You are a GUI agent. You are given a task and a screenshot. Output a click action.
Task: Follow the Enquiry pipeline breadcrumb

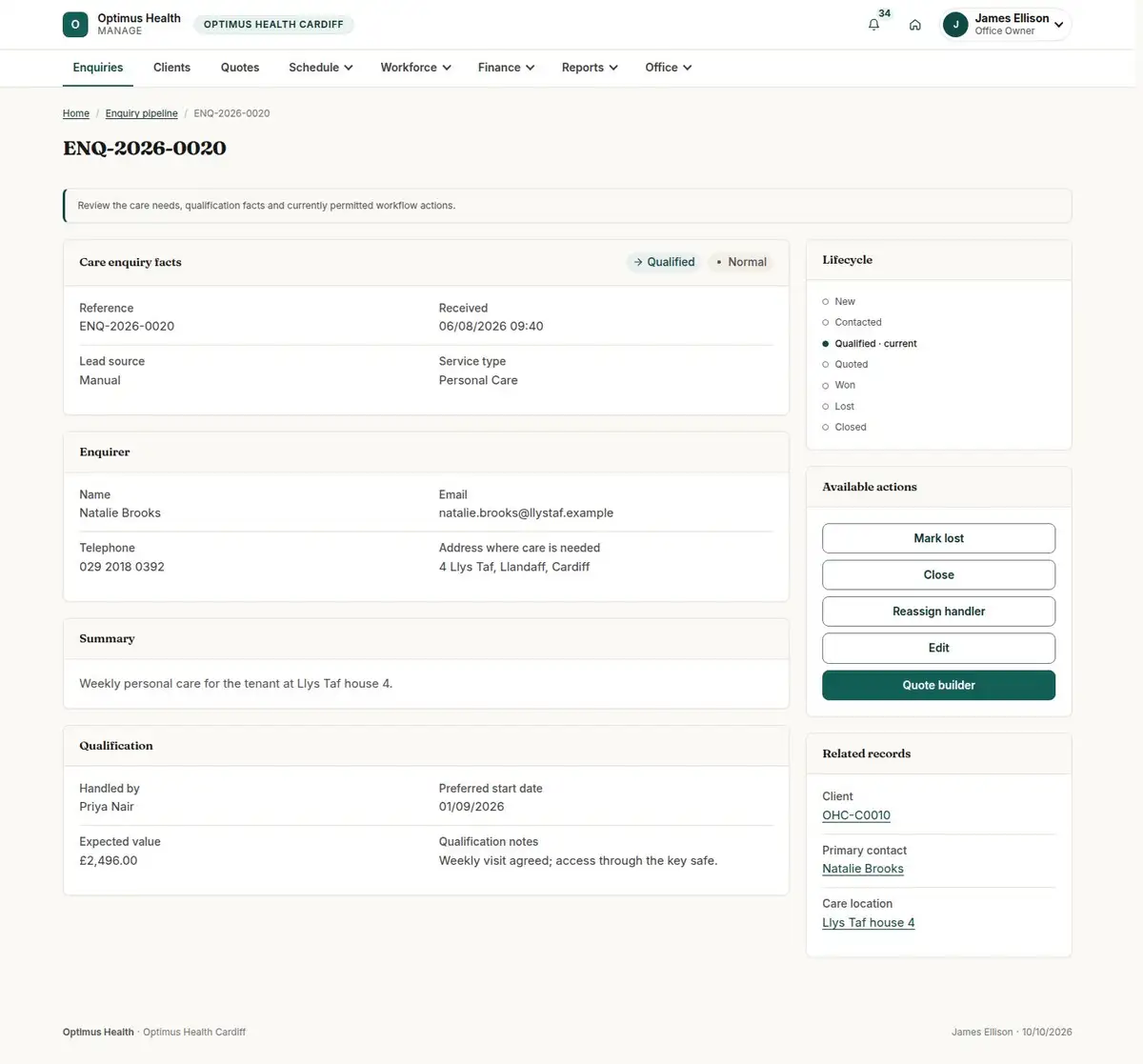142,113
